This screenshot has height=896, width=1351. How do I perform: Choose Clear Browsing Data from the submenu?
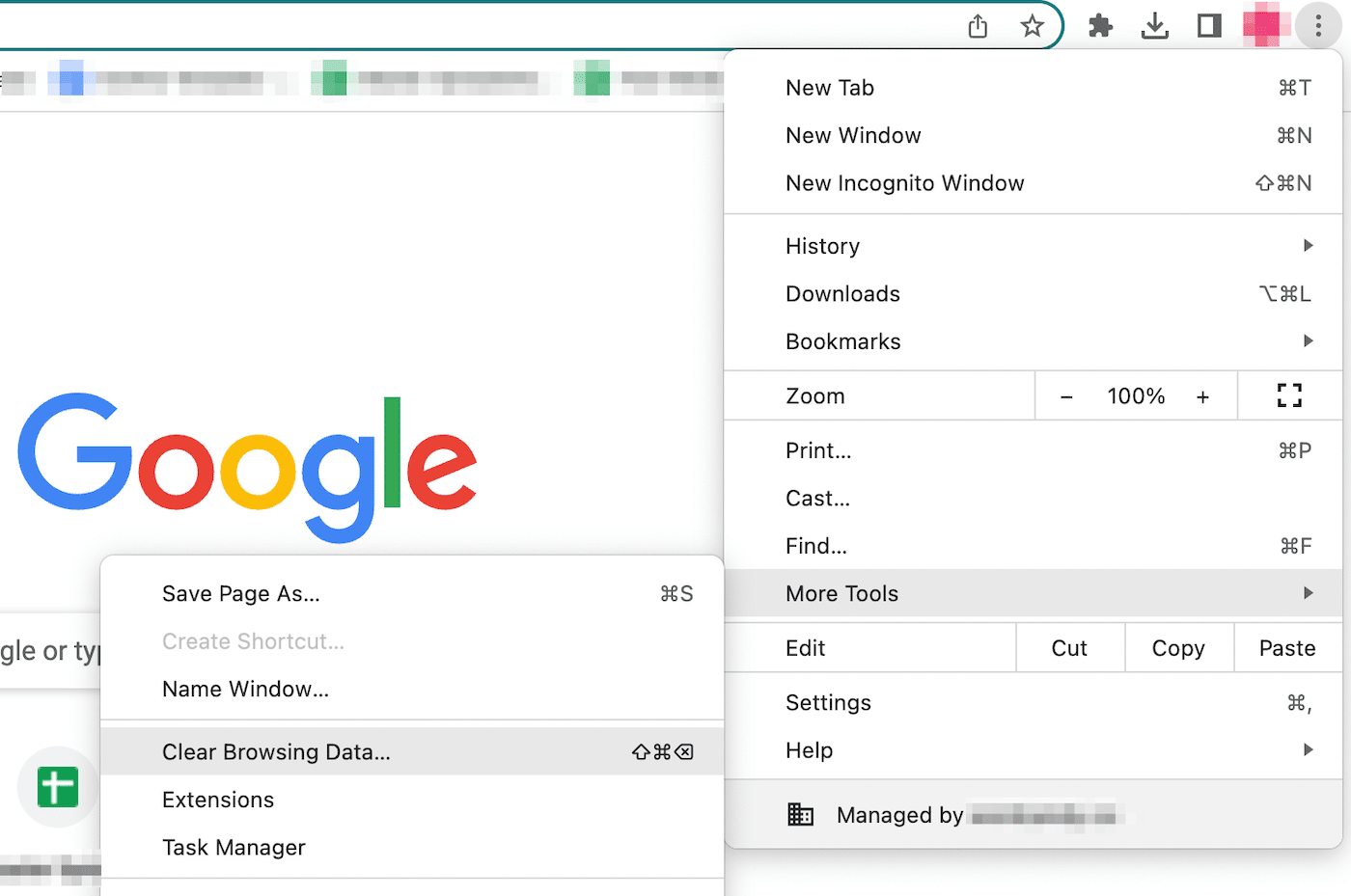[x=276, y=751]
